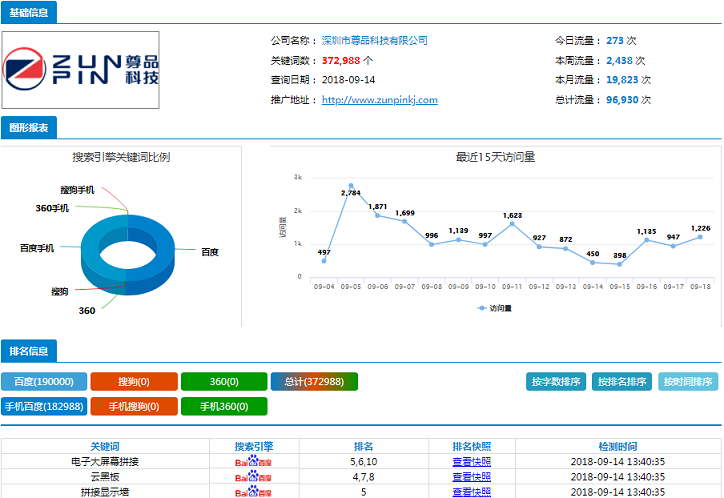The image size is (724, 498).
Task: Click the ZUNPIN company logo image
Action: pyautogui.click(x=80, y=70)
